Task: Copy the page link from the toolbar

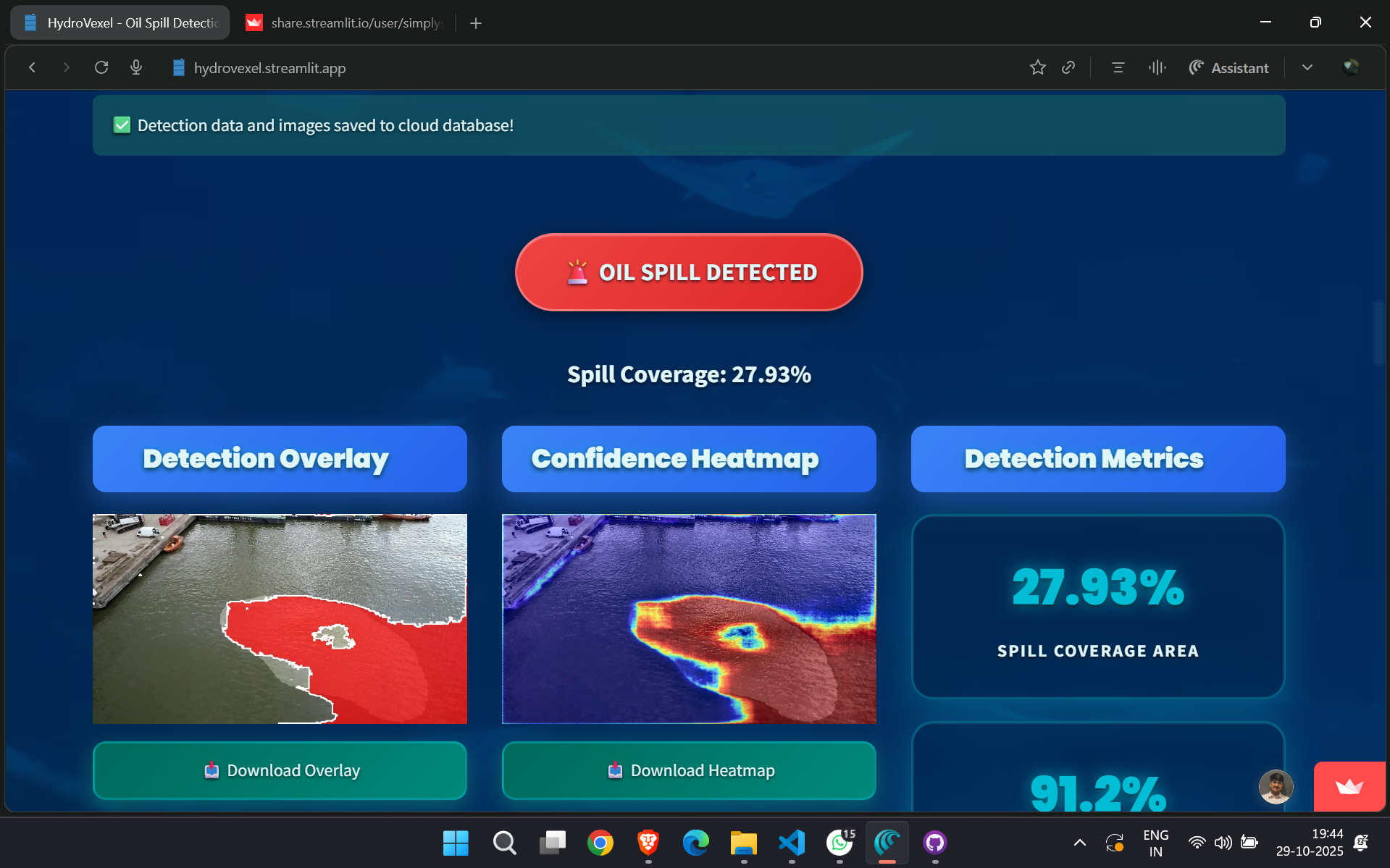Action: click(1069, 67)
